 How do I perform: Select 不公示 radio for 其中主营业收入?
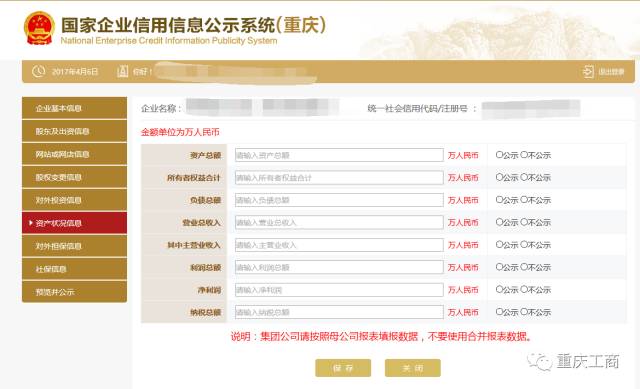(524, 245)
